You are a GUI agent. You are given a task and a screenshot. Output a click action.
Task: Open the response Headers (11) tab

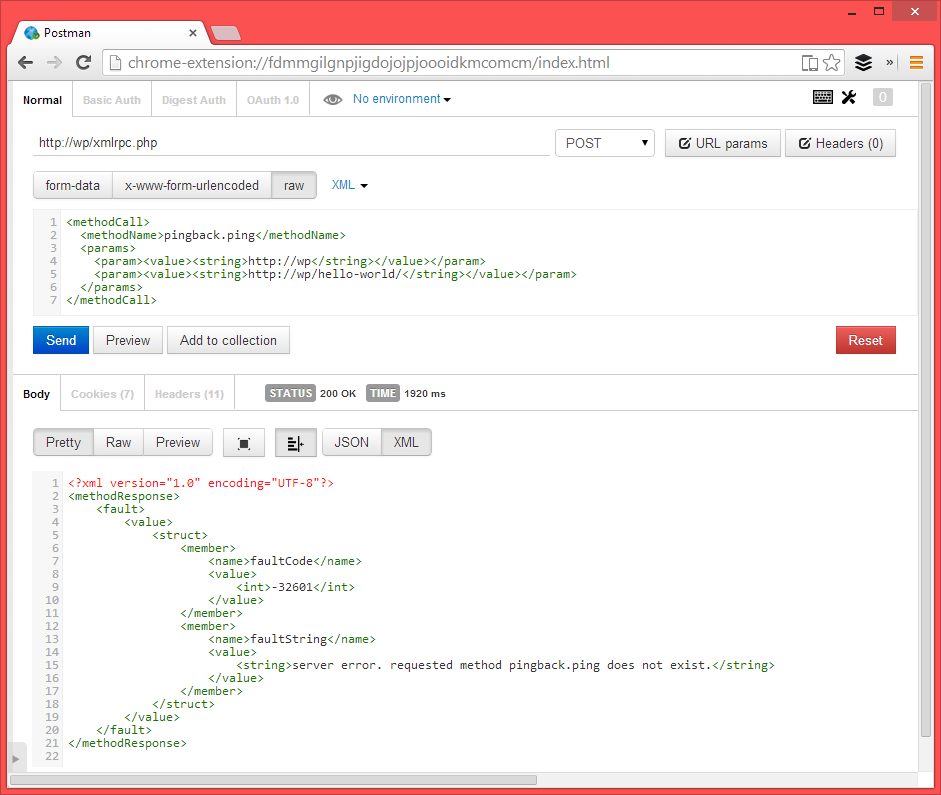(x=189, y=394)
